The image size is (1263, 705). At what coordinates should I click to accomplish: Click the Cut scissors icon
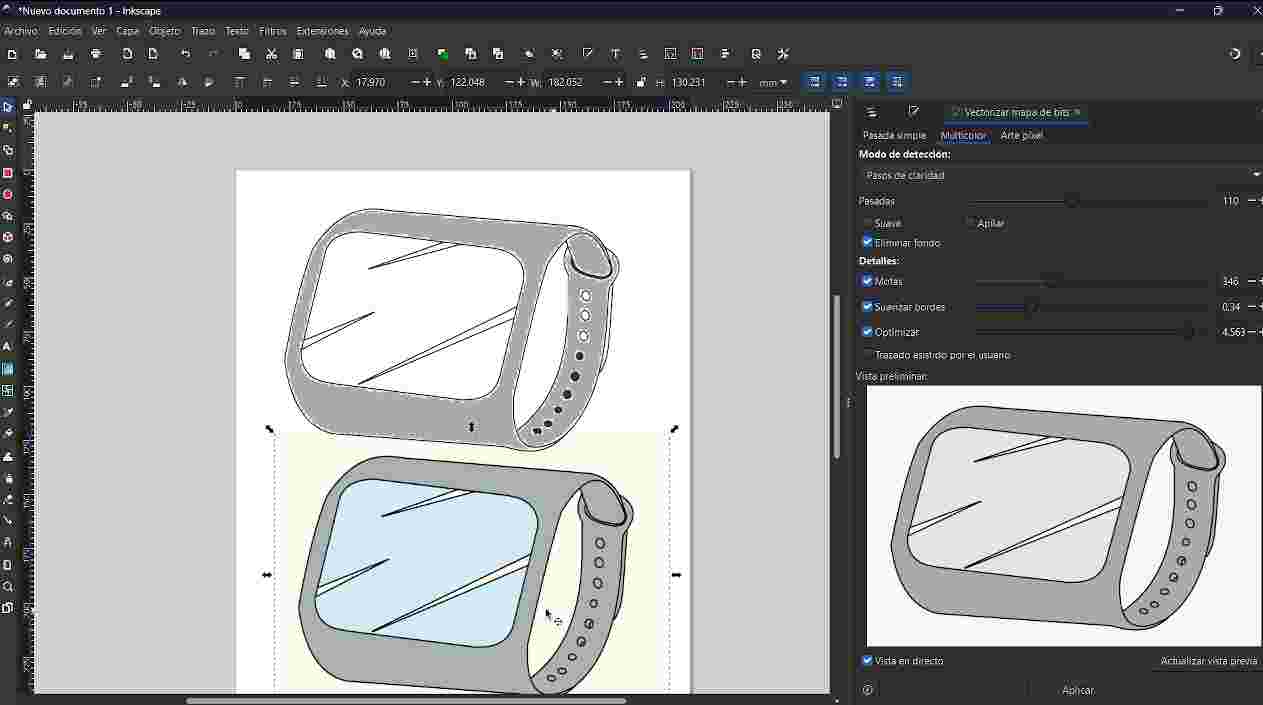click(x=271, y=54)
